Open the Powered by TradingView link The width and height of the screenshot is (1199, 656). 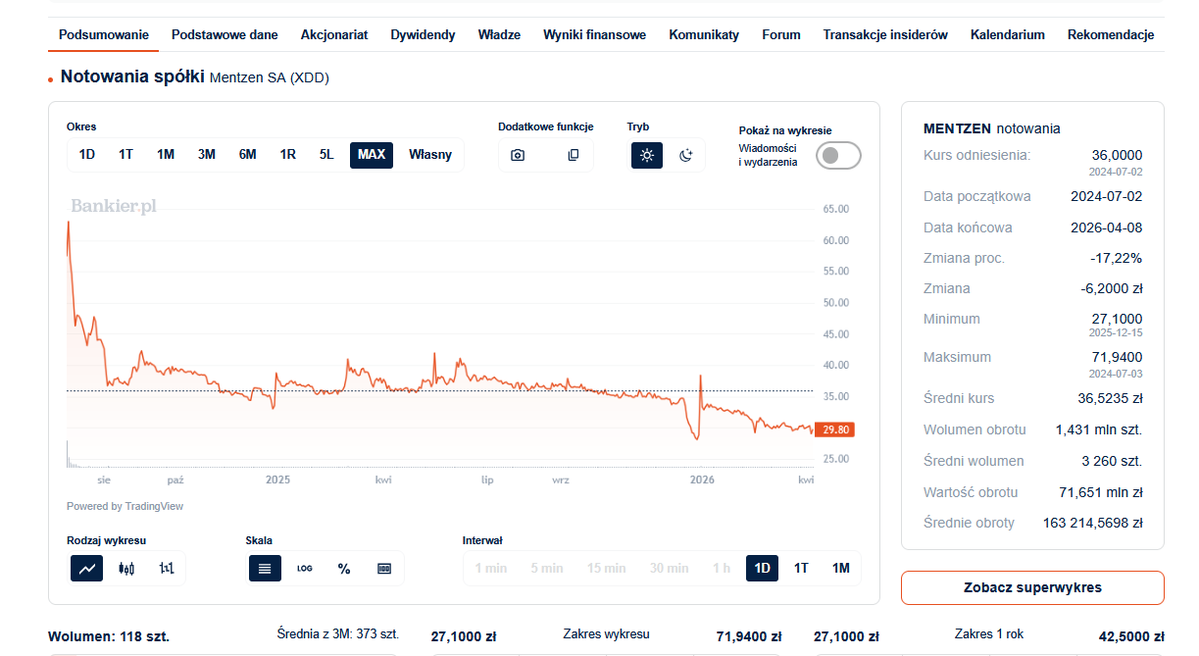pyautogui.click(x=125, y=506)
